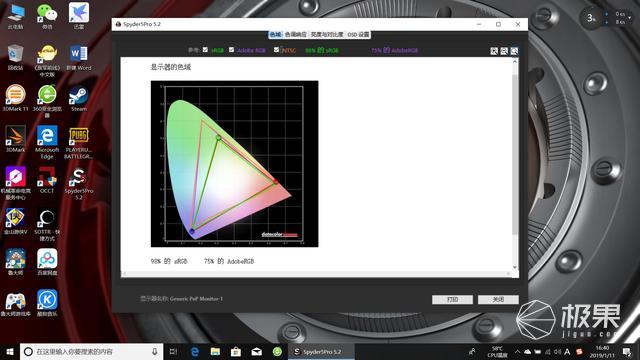The width and height of the screenshot is (640, 360).
Task: Open the Steam desktop shortcut
Action: [x=79, y=98]
